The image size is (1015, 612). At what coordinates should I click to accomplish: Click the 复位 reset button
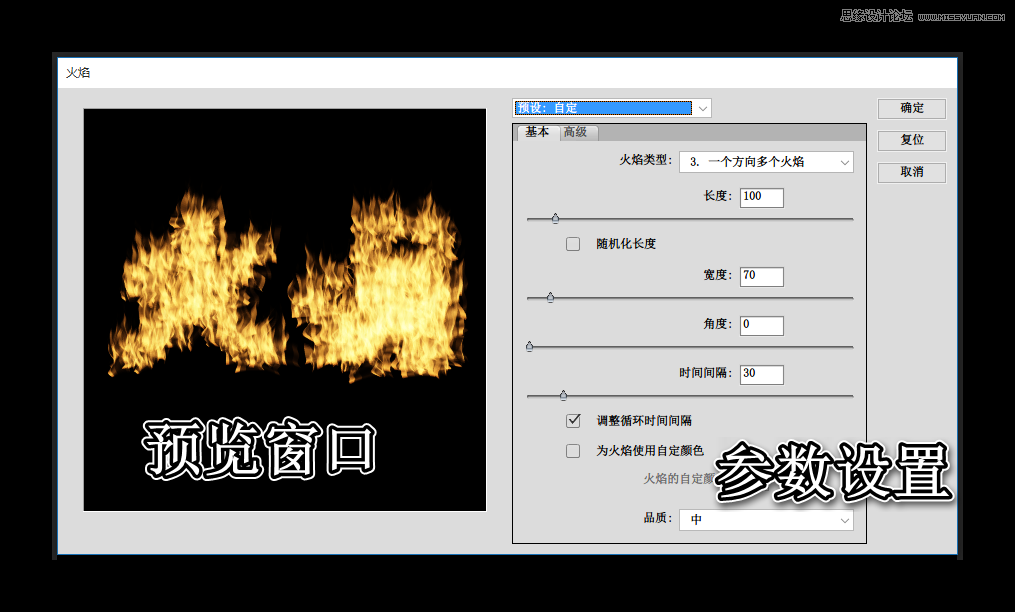click(911, 140)
